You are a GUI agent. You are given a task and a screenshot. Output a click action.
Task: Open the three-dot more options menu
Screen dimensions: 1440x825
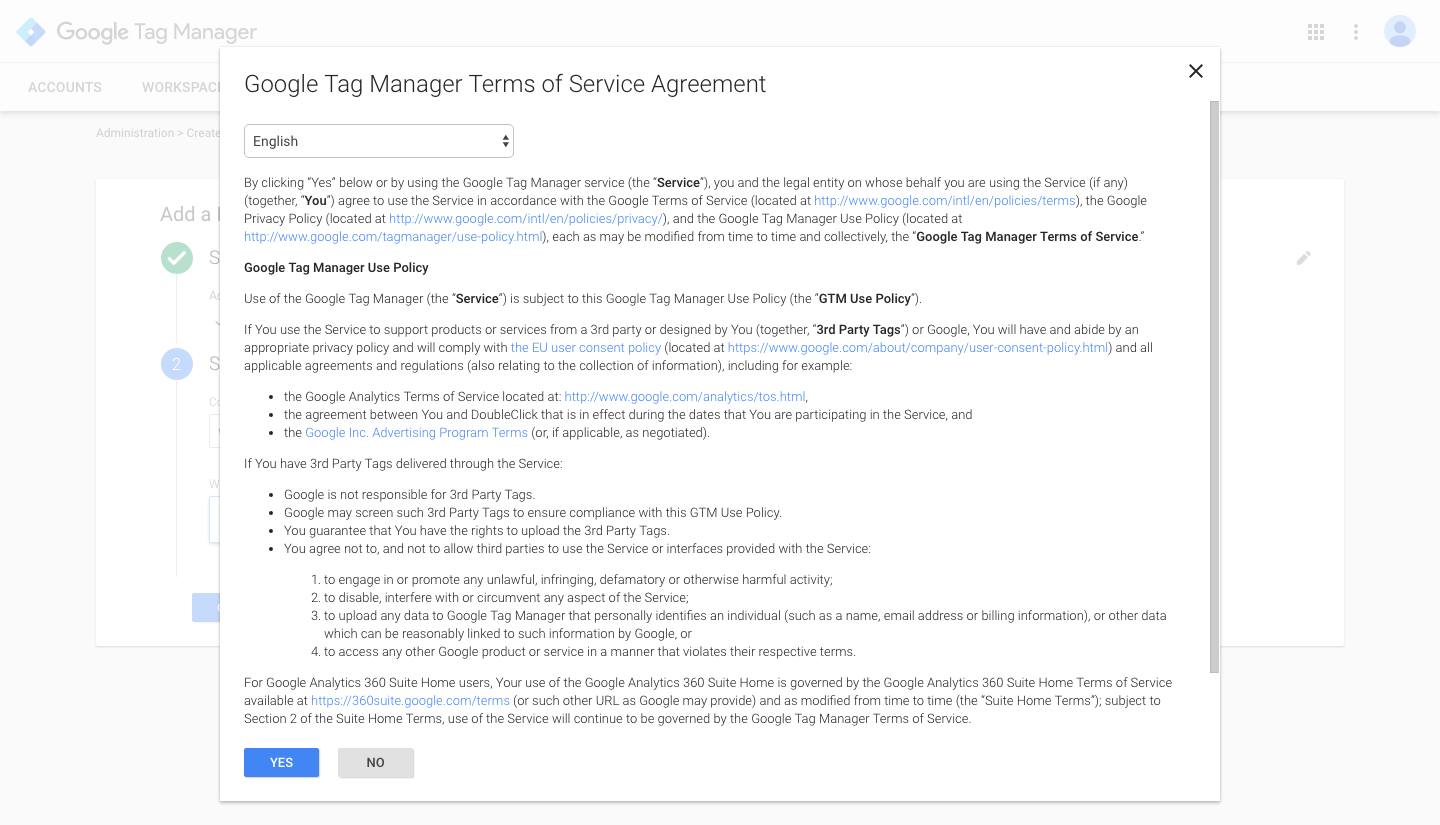click(x=1356, y=32)
